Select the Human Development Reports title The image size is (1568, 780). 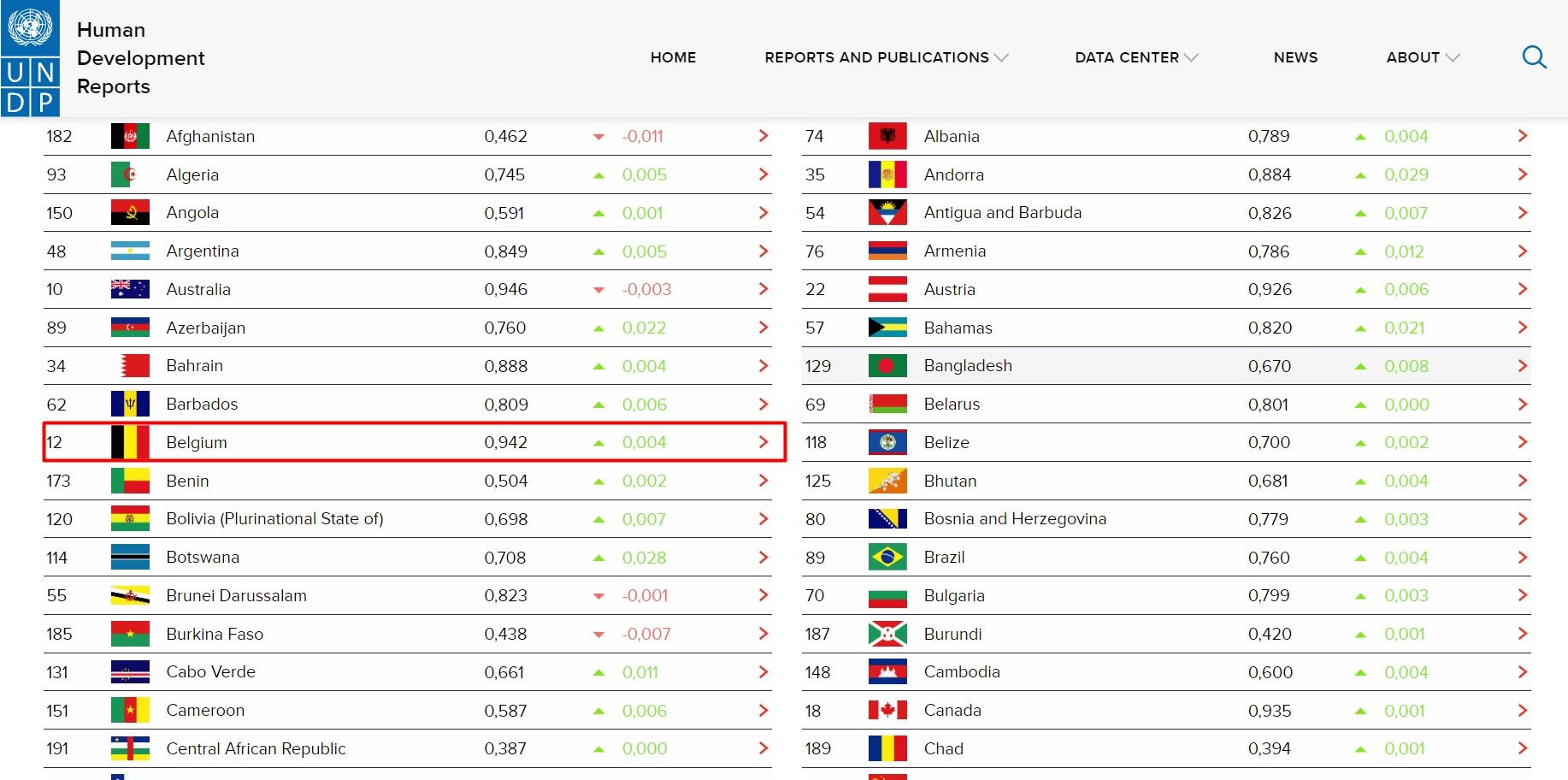140,58
